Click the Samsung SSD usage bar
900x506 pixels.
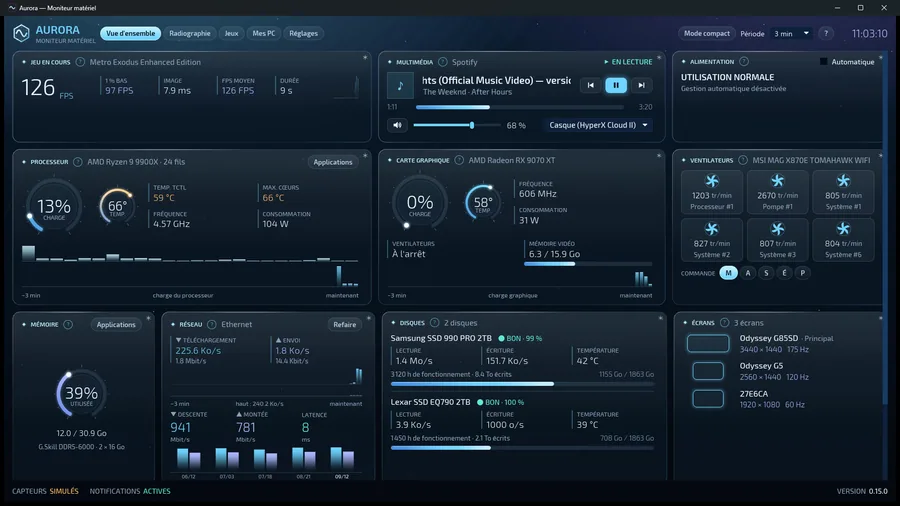(522, 384)
